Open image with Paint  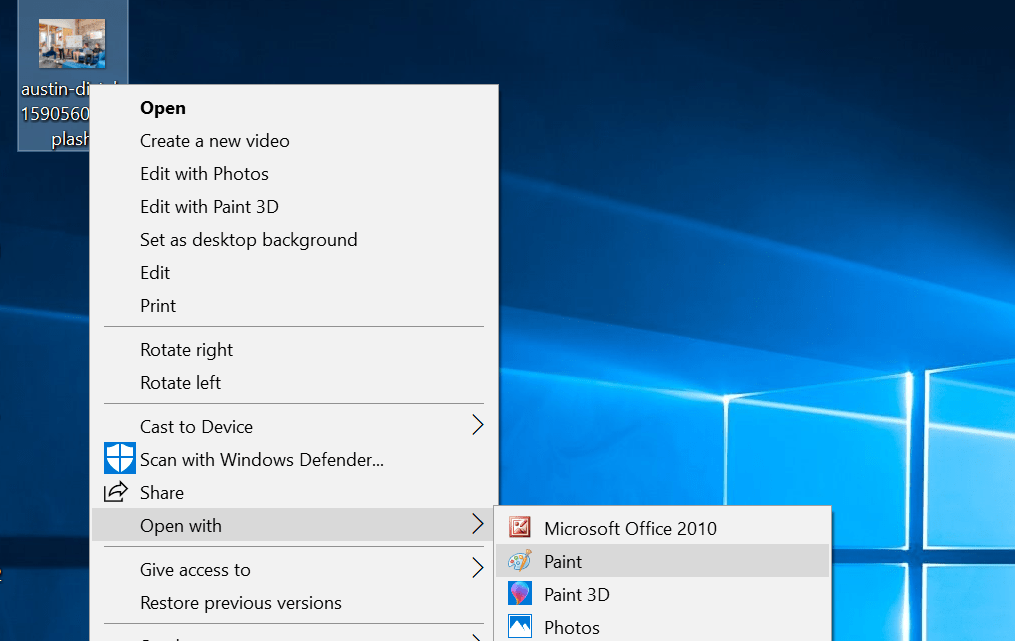tap(662, 561)
